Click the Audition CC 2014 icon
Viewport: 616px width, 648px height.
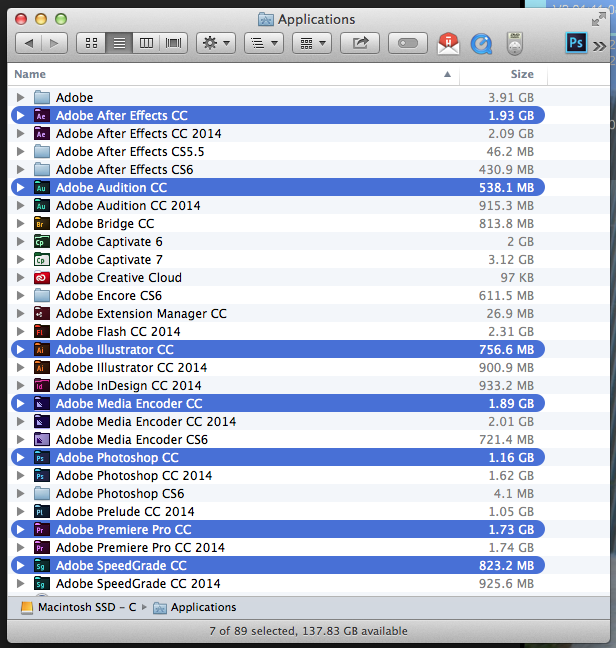tap(42, 205)
